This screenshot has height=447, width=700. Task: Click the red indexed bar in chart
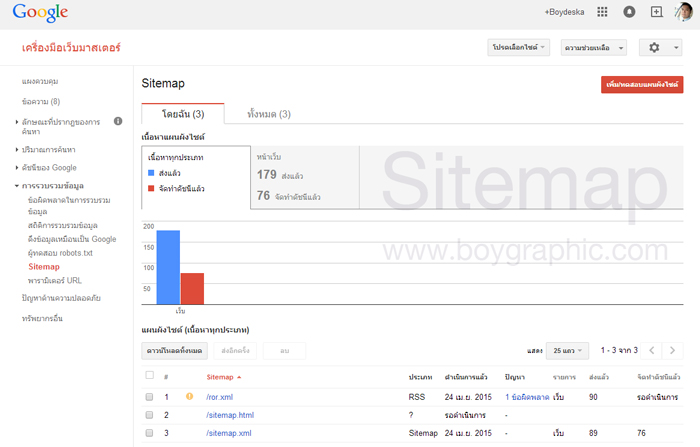tap(192, 288)
